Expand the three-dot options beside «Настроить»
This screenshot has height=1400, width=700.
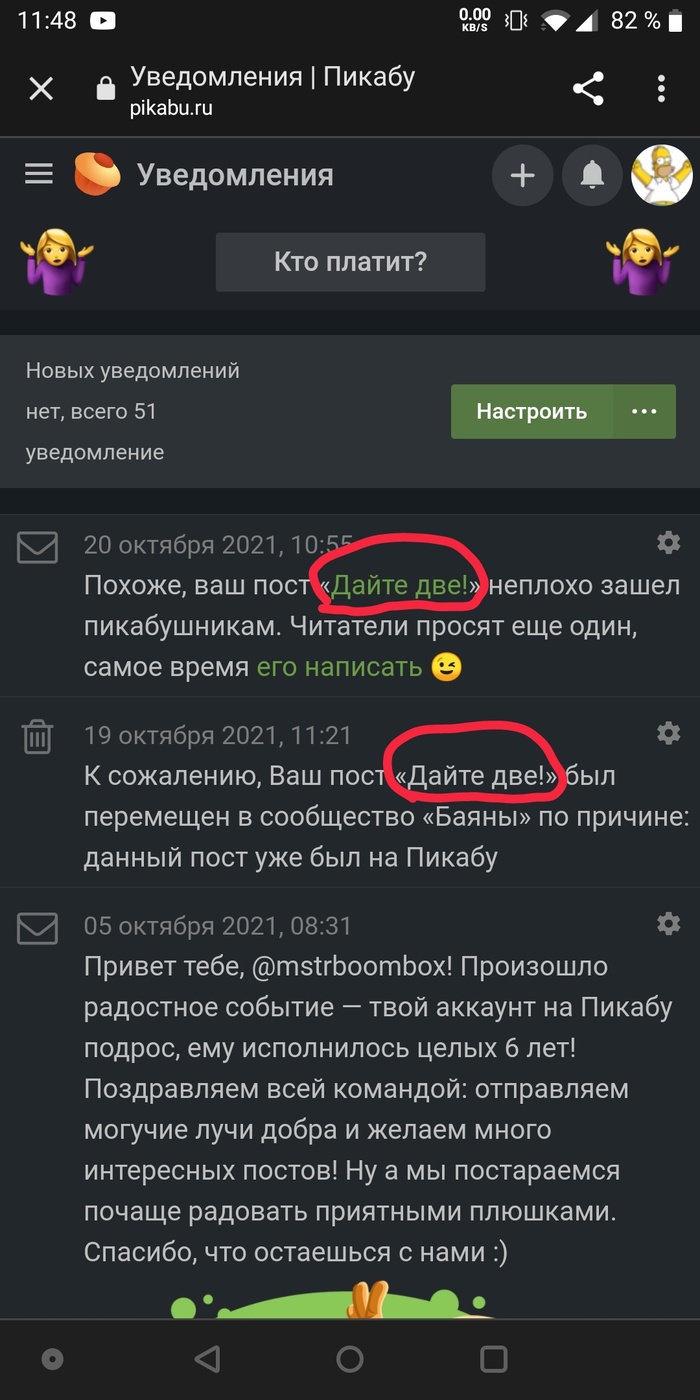(644, 411)
